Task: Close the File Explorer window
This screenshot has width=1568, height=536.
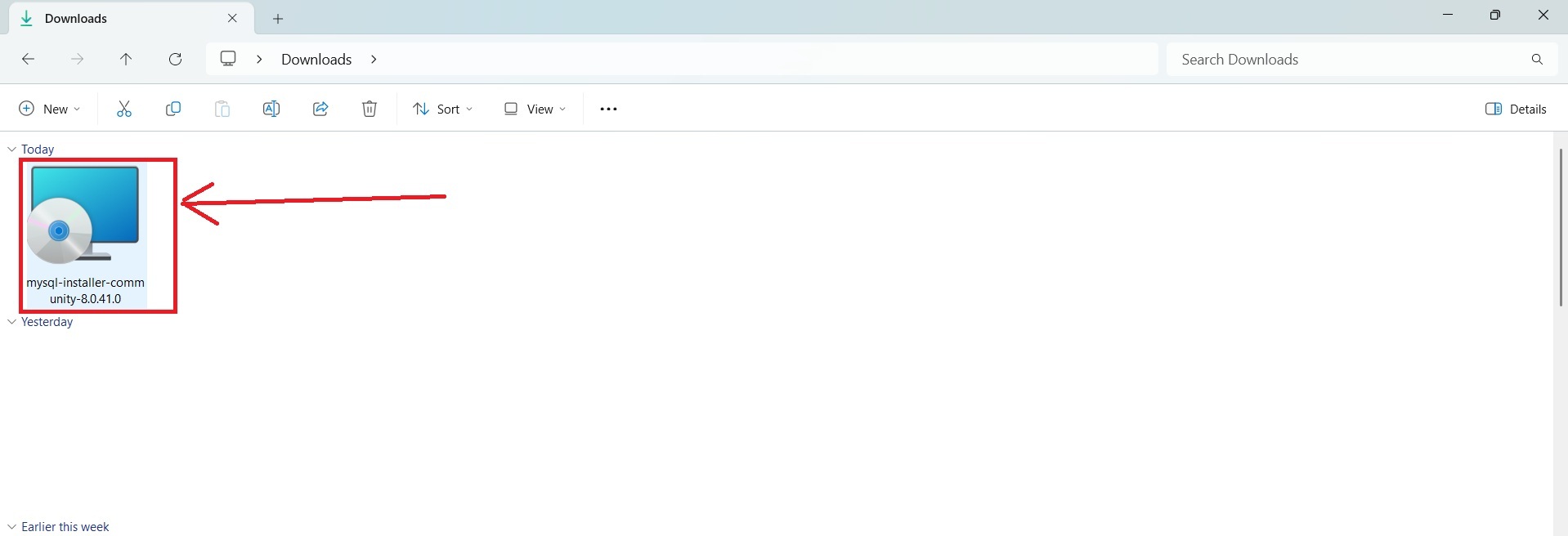Action: click(1543, 15)
